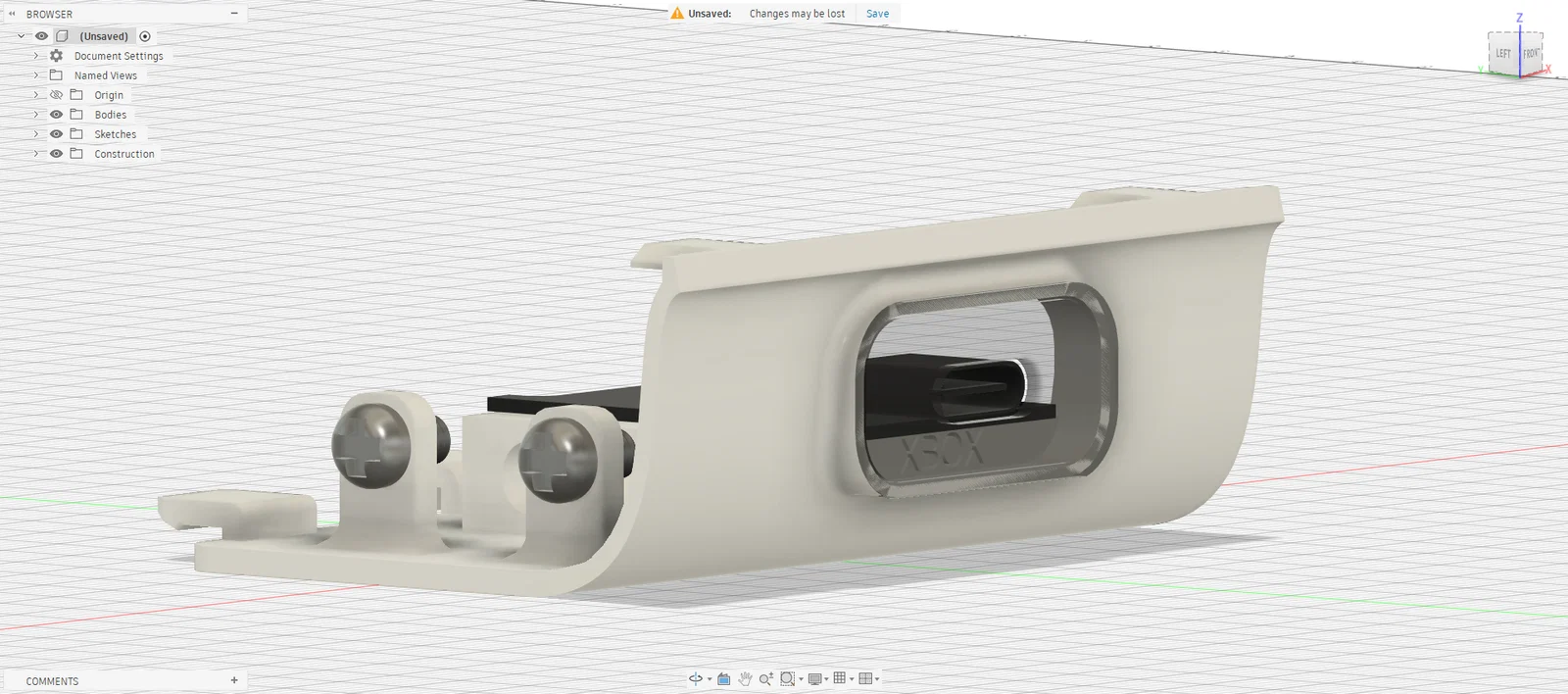Expand the Bodies folder node
The image size is (1568, 694).
(x=36, y=115)
